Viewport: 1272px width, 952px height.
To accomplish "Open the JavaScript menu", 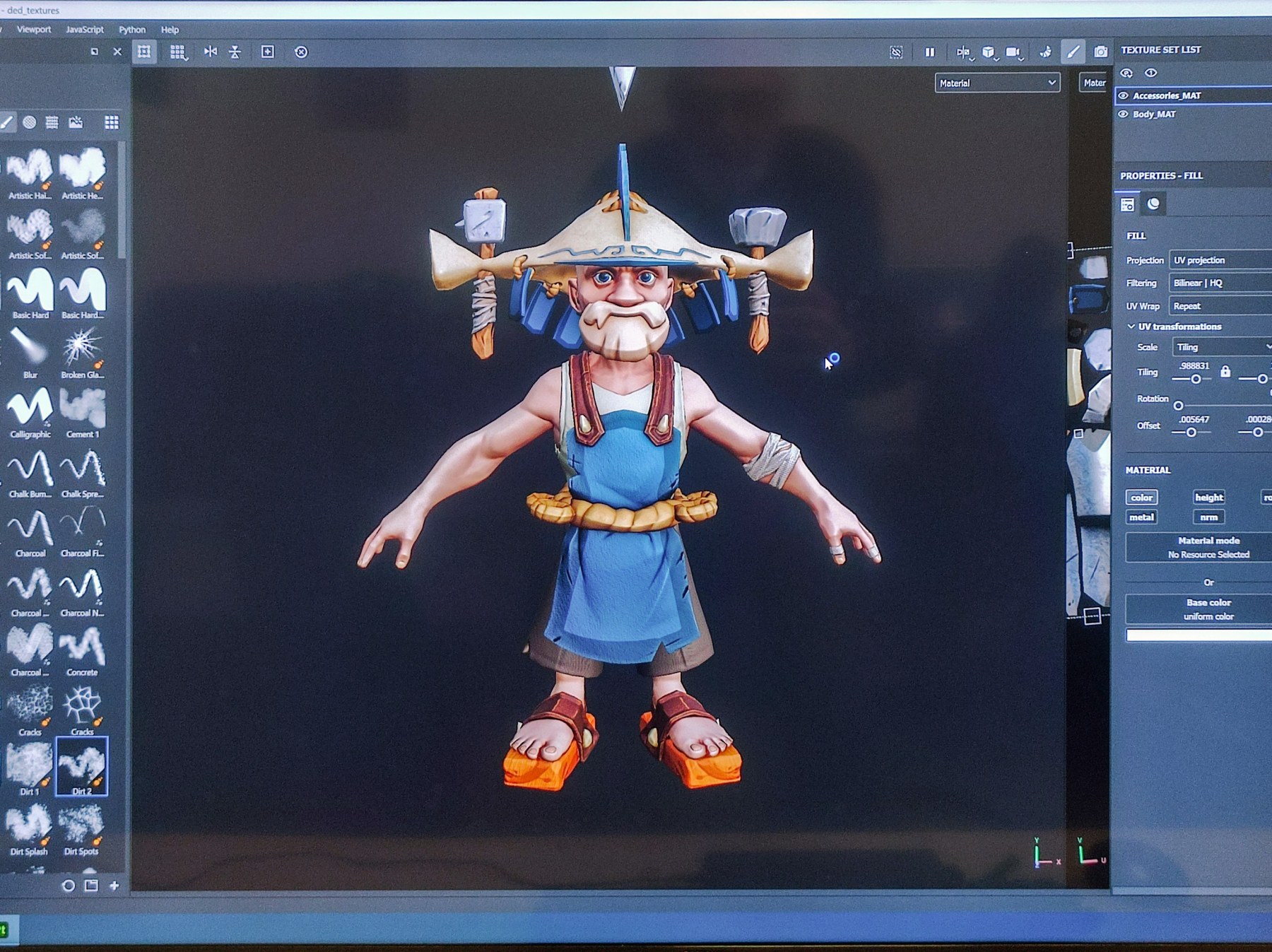I will (x=85, y=30).
